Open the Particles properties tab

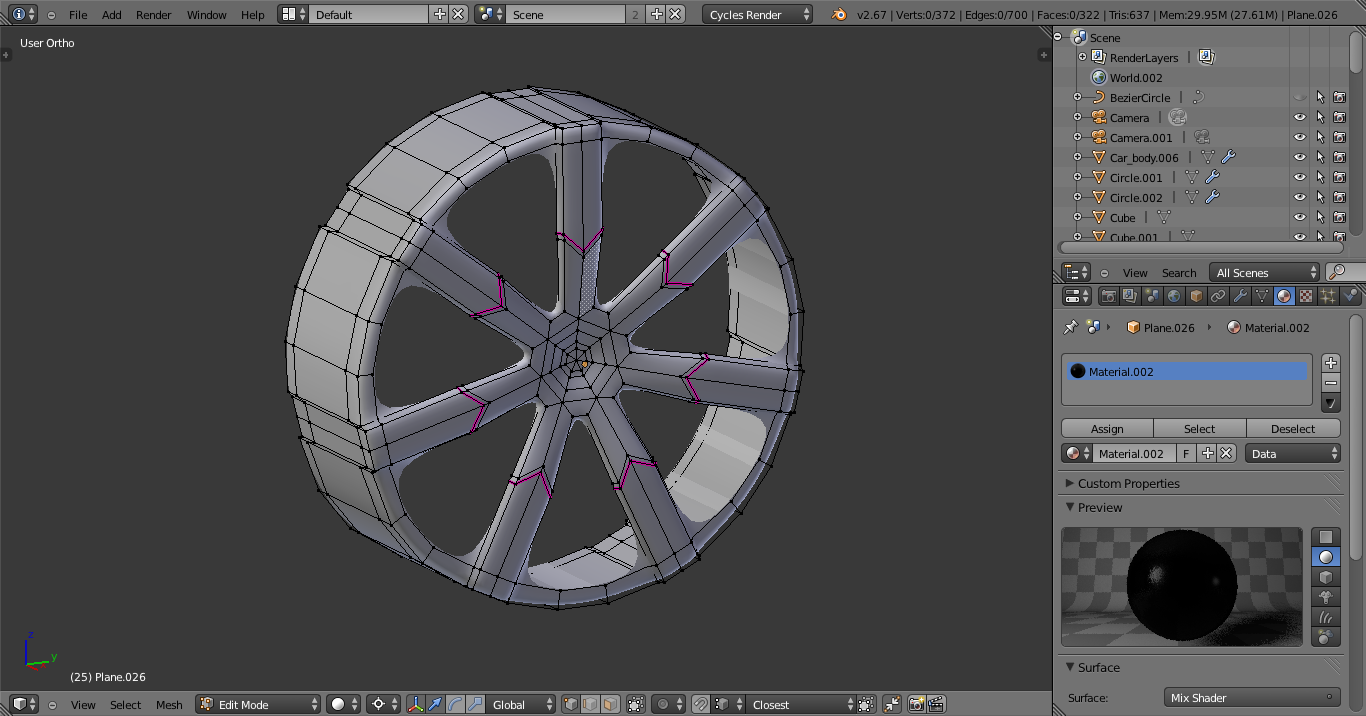[1328, 296]
